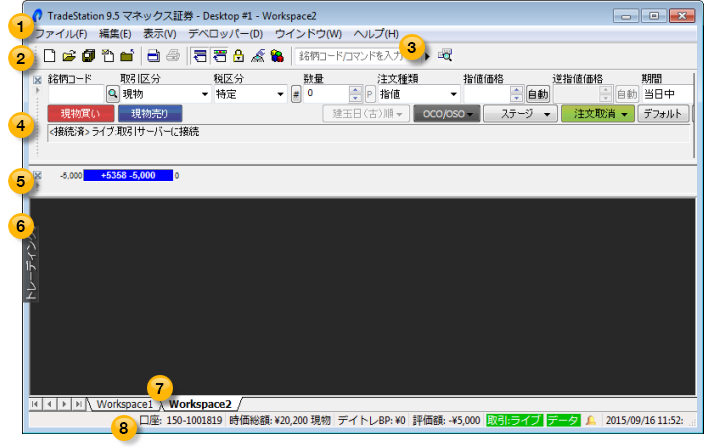The width and height of the screenshot is (704, 448).
Task: Open the OCO/OSO dropdown button
Action: (x=447, y=114)
